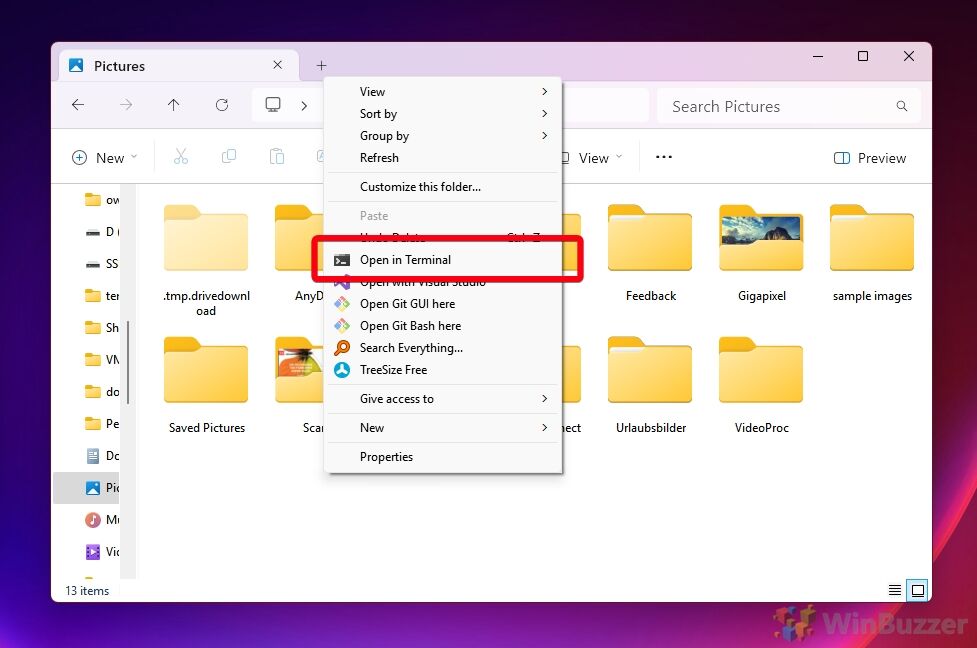Click the '13 items' status text

[87, 591]
